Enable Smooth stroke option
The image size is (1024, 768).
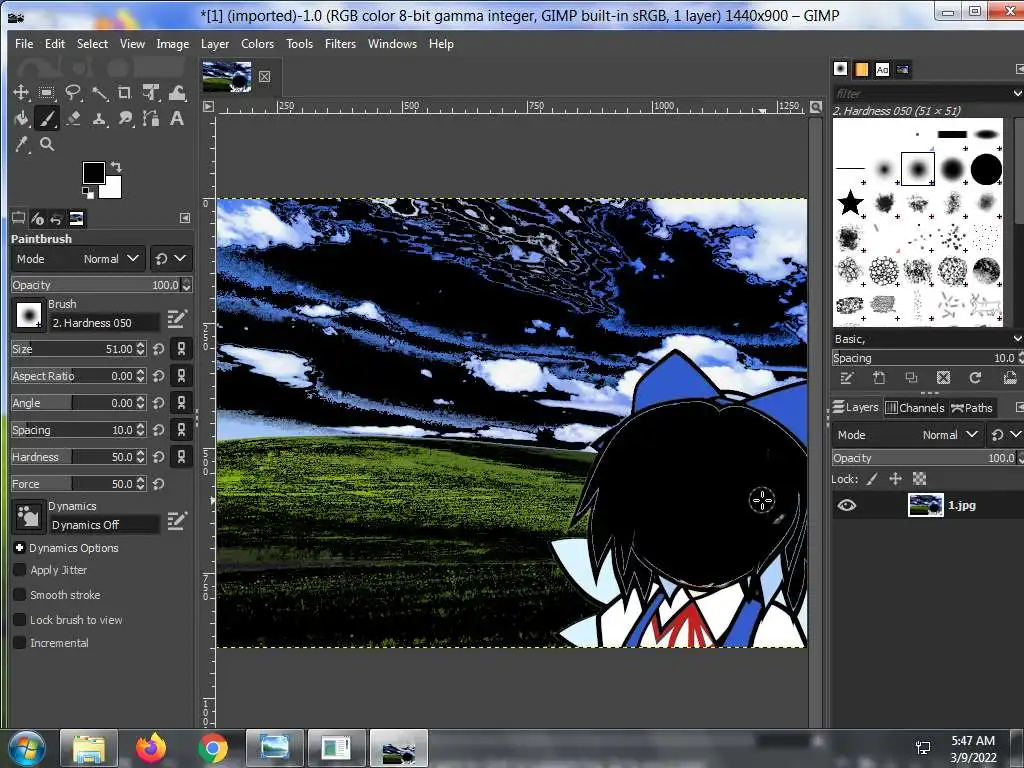pyautogui.click(x=20, y=595)
